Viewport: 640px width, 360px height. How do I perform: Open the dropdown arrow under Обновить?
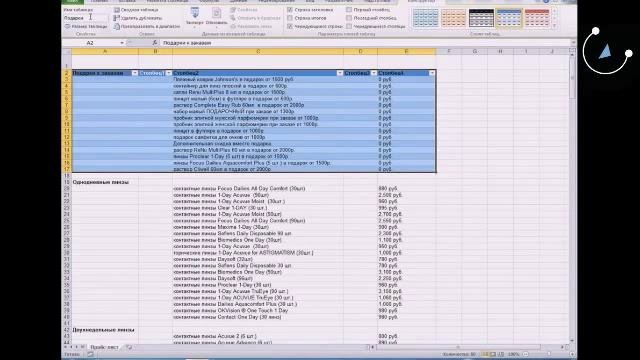(x=216, y=27)
